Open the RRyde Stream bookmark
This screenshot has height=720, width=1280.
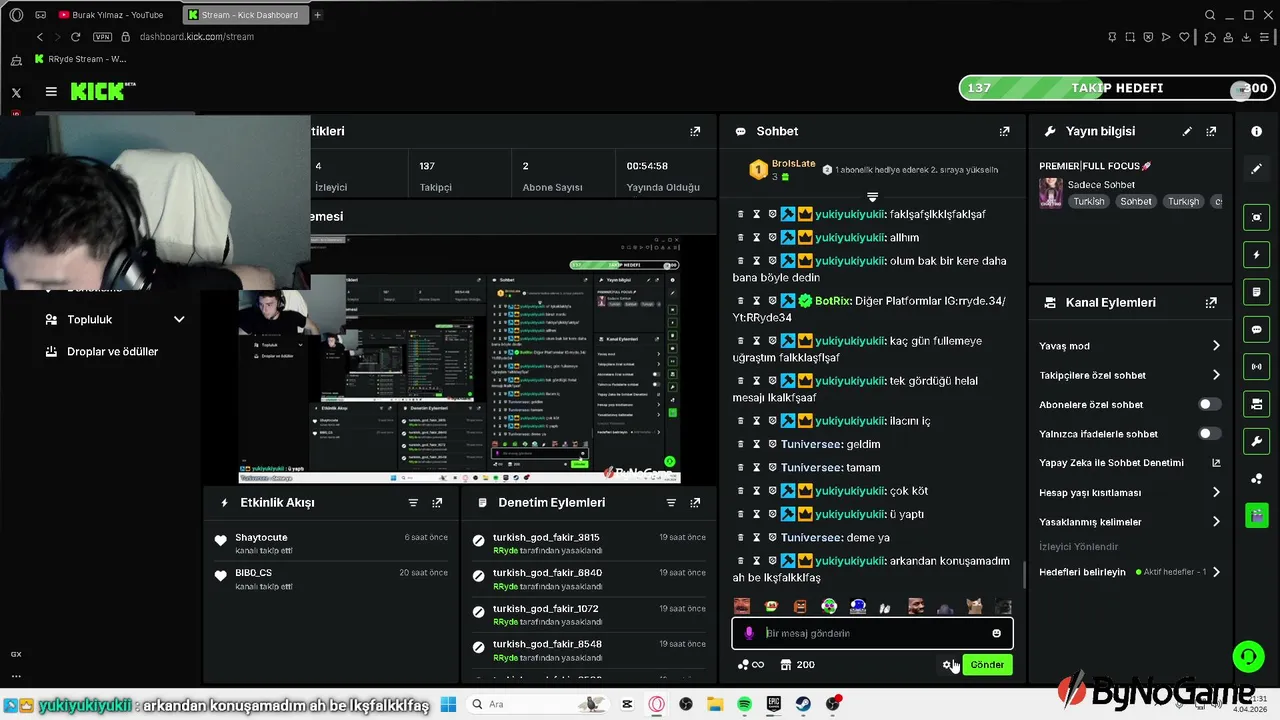[x=80, y=59]
